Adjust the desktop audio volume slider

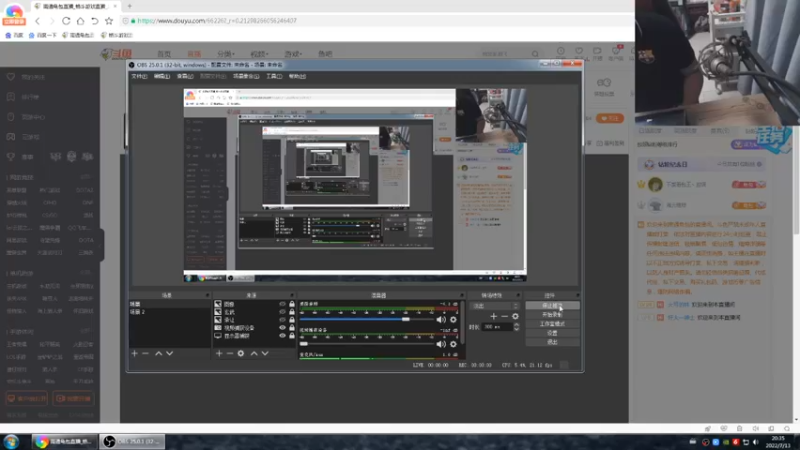(x=366, y=319)
